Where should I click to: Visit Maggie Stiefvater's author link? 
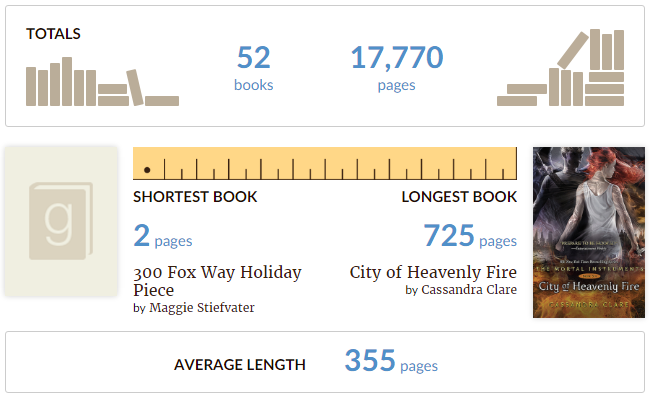(x=202, y=308)
